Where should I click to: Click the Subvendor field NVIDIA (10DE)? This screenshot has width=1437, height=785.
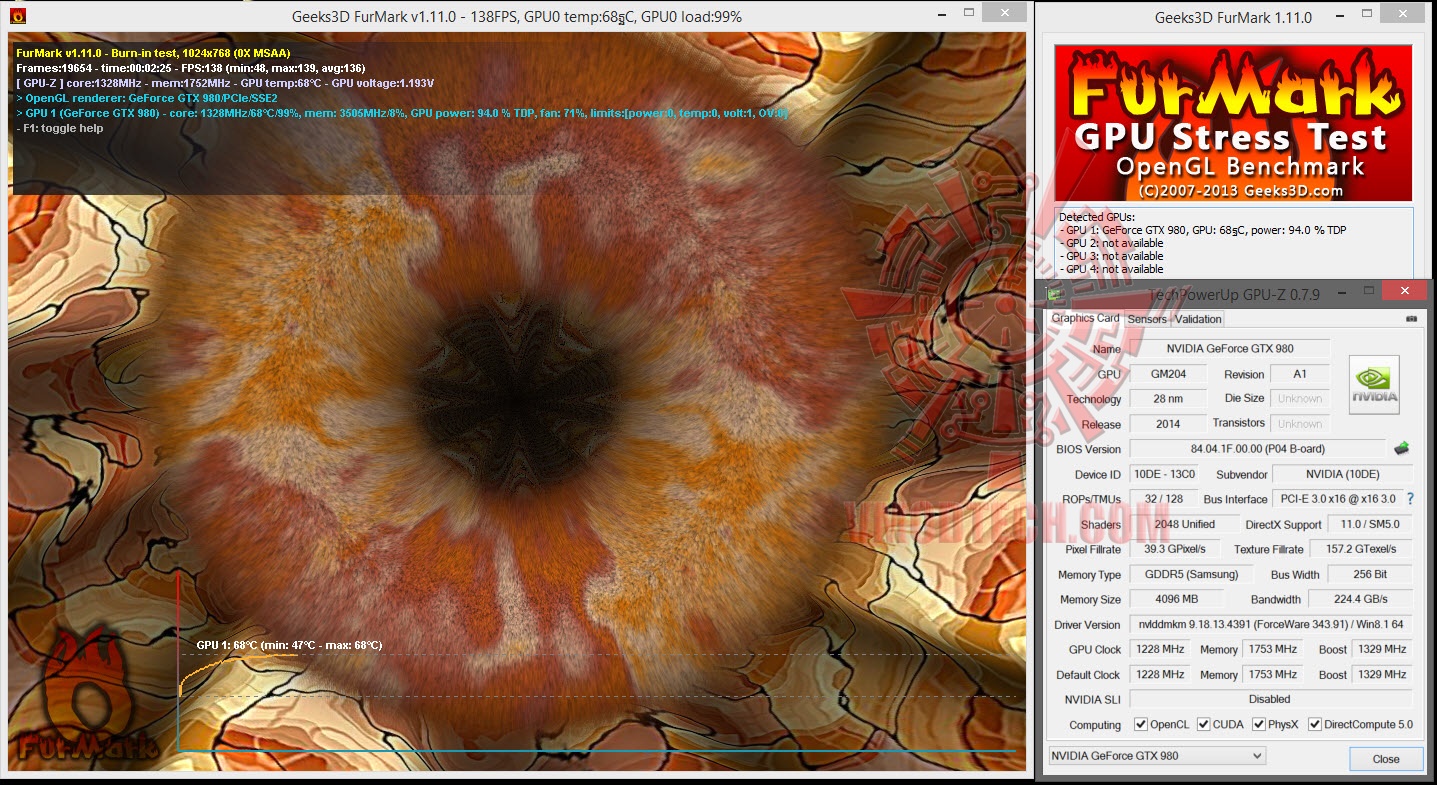(x=1343, y=474)
